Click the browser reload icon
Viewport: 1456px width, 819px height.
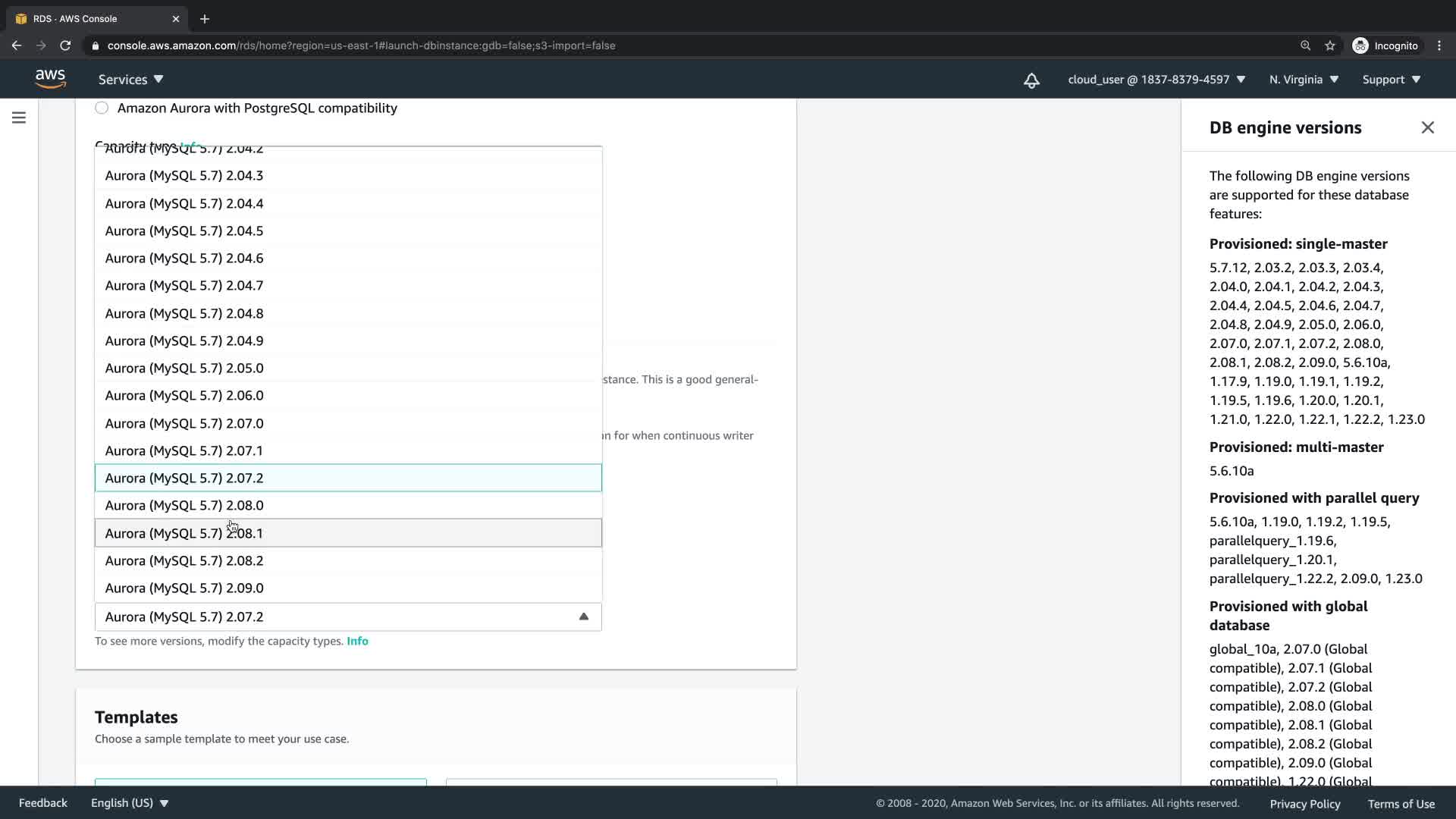[x=65, y=45]
